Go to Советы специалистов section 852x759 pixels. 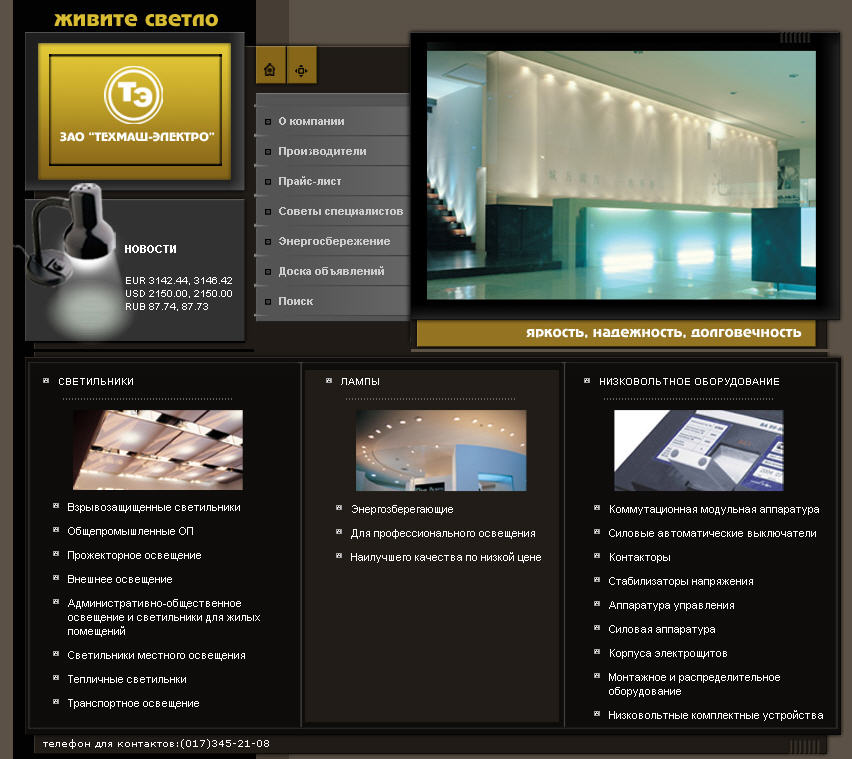340,211
